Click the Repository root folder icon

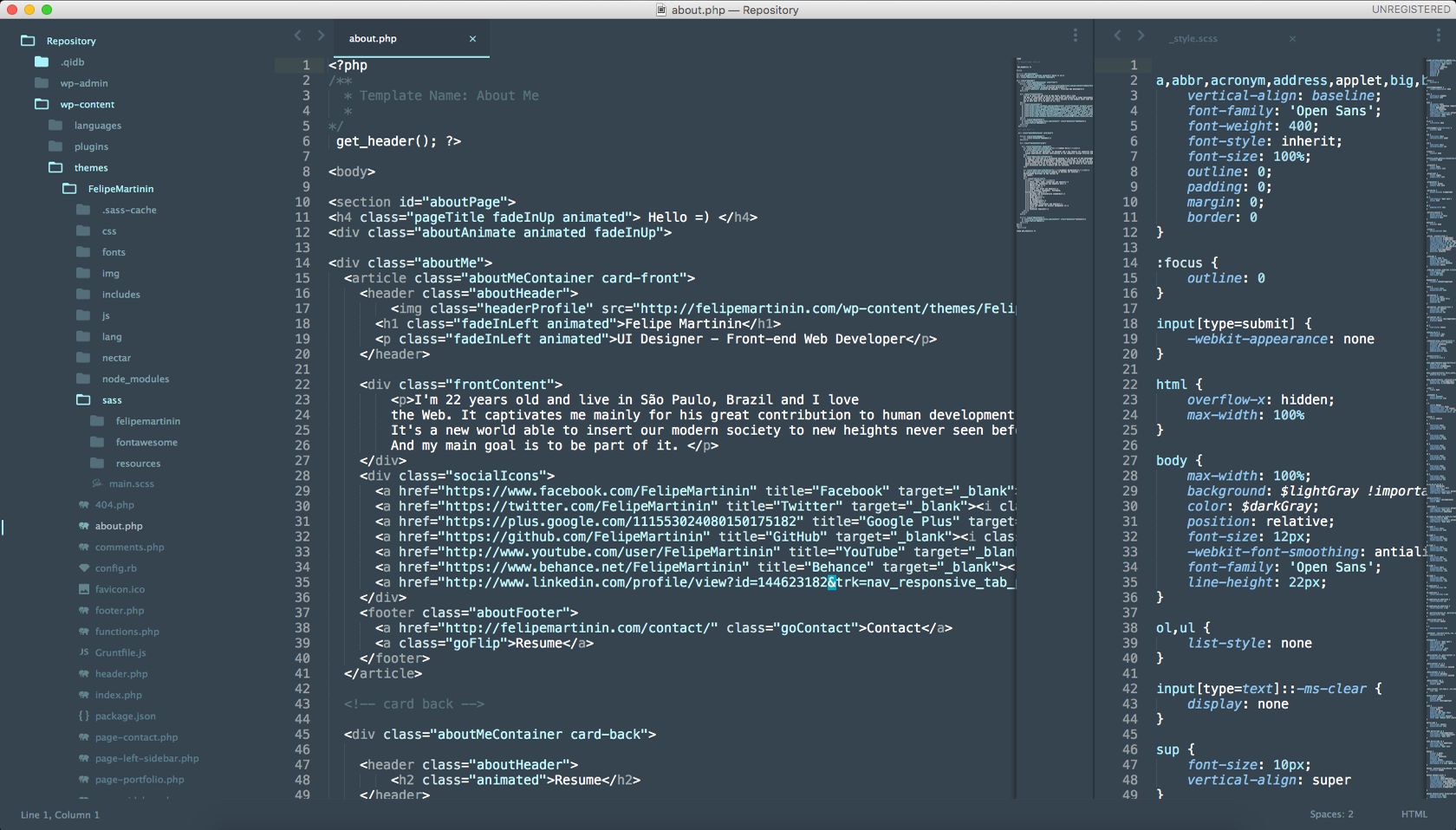coord(28,41)
